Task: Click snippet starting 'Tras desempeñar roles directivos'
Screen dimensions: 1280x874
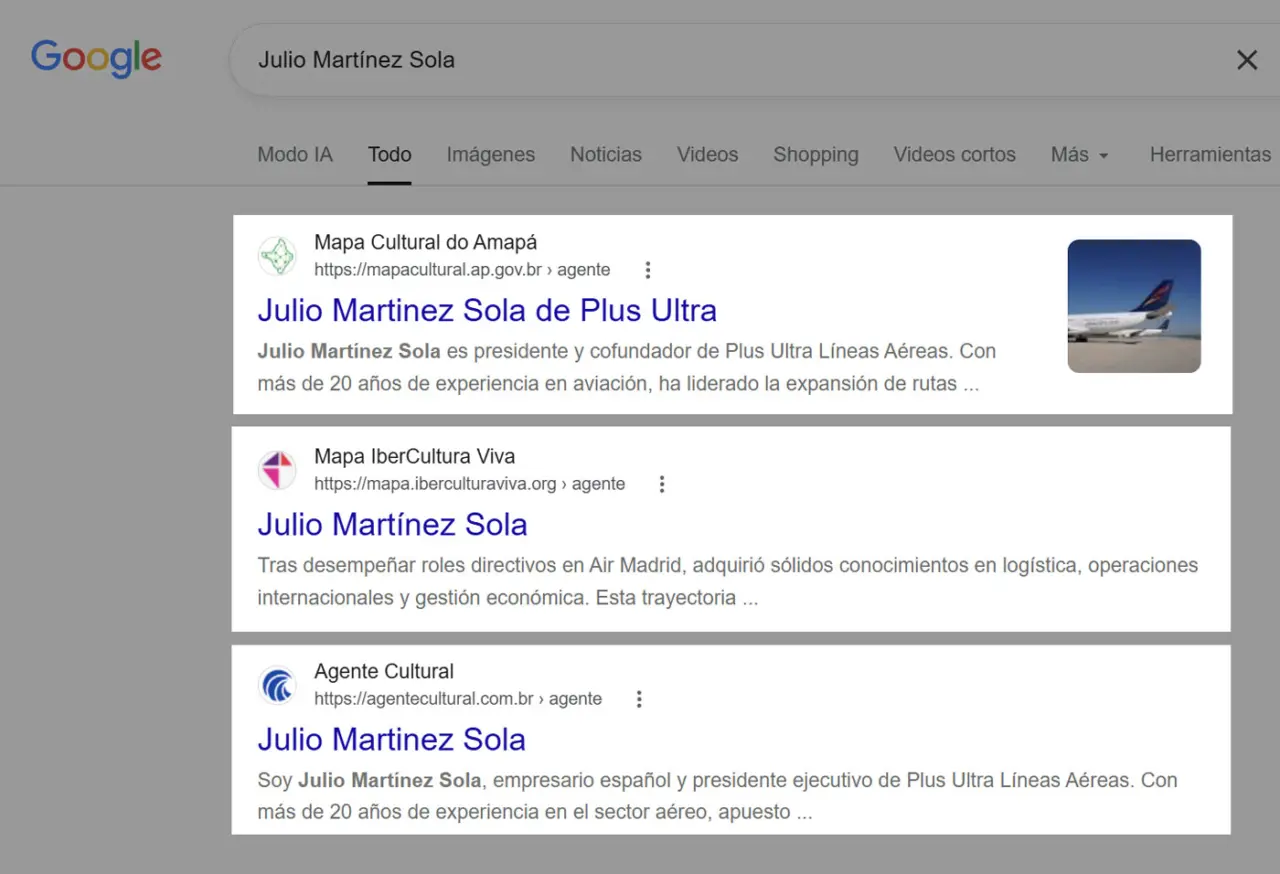Action: (x=727, y=581)
